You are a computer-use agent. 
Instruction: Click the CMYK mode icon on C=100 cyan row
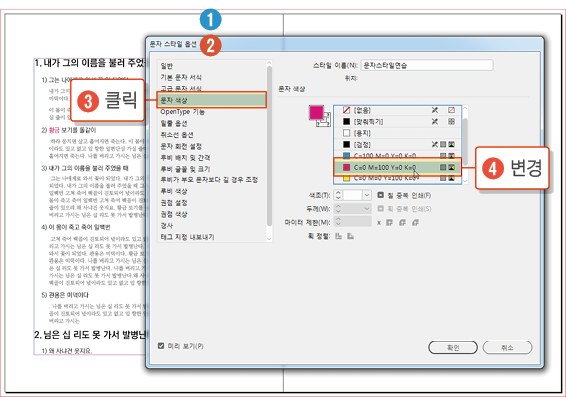451,156
